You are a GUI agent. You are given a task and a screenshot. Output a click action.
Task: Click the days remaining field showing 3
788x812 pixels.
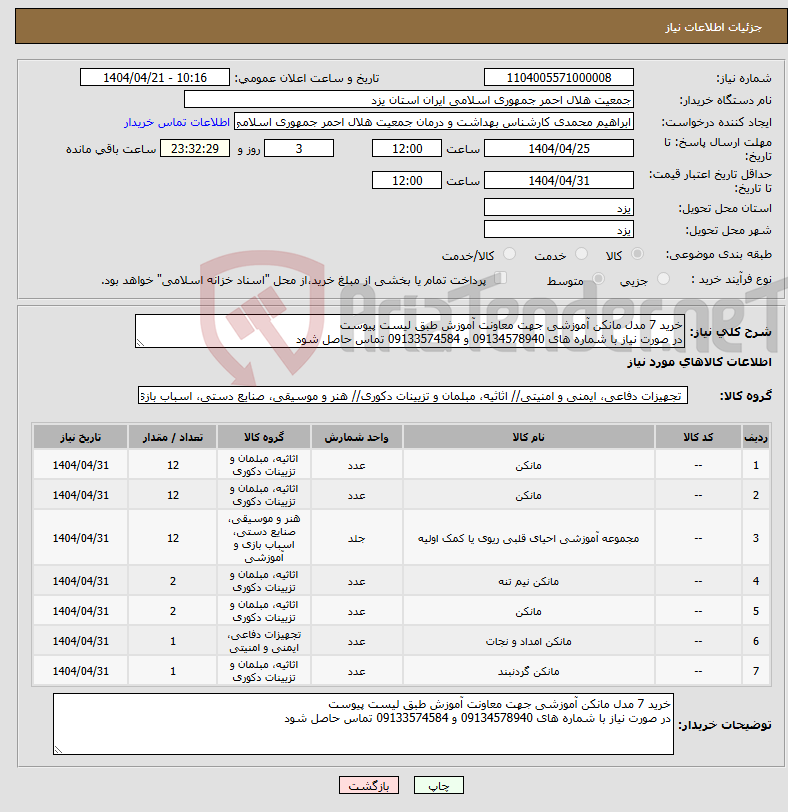299,149
